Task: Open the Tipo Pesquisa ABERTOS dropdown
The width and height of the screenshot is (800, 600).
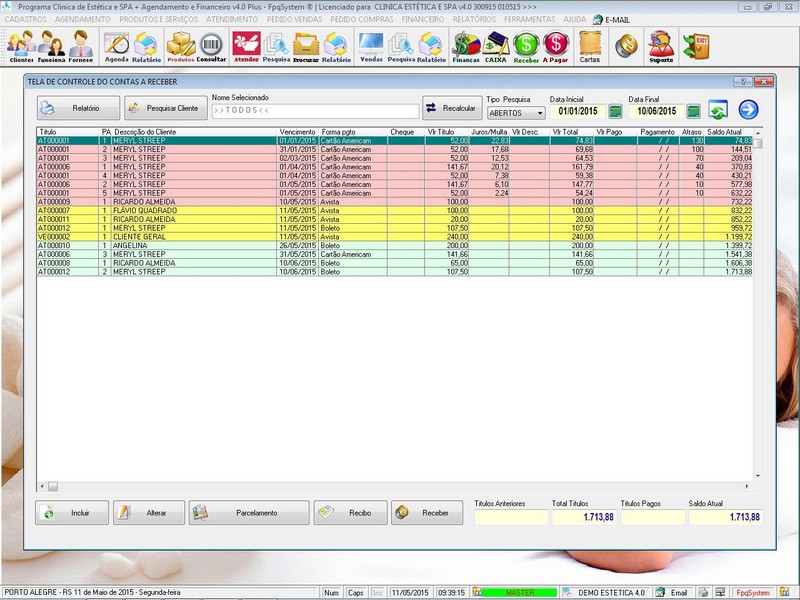Action: coord(516,113)
